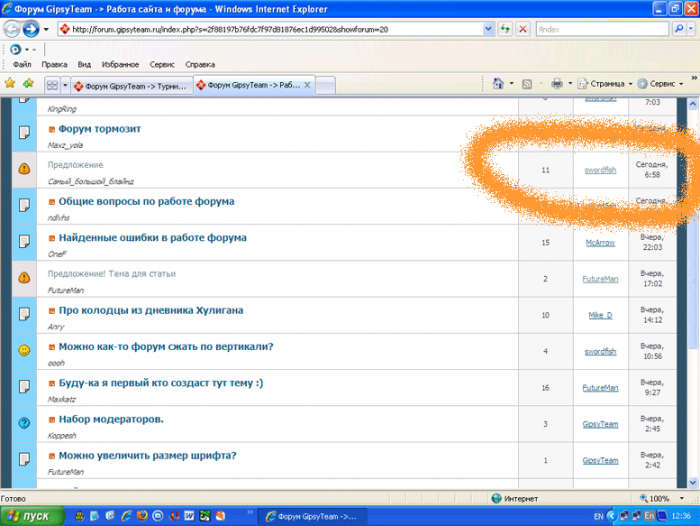This screenshot has width=700, height=526.
Task: Open the Файл menu
Action: tap(22, 65)
